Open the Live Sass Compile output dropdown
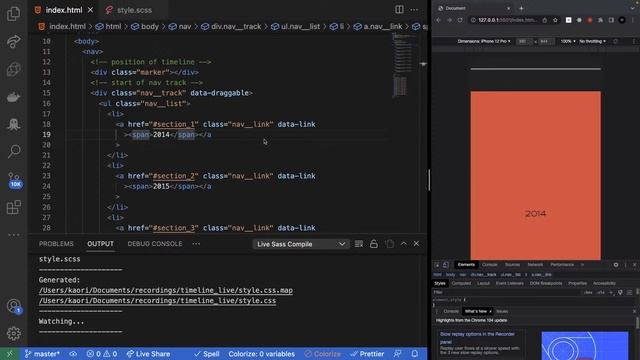640x360 pixels. (301, 244)
